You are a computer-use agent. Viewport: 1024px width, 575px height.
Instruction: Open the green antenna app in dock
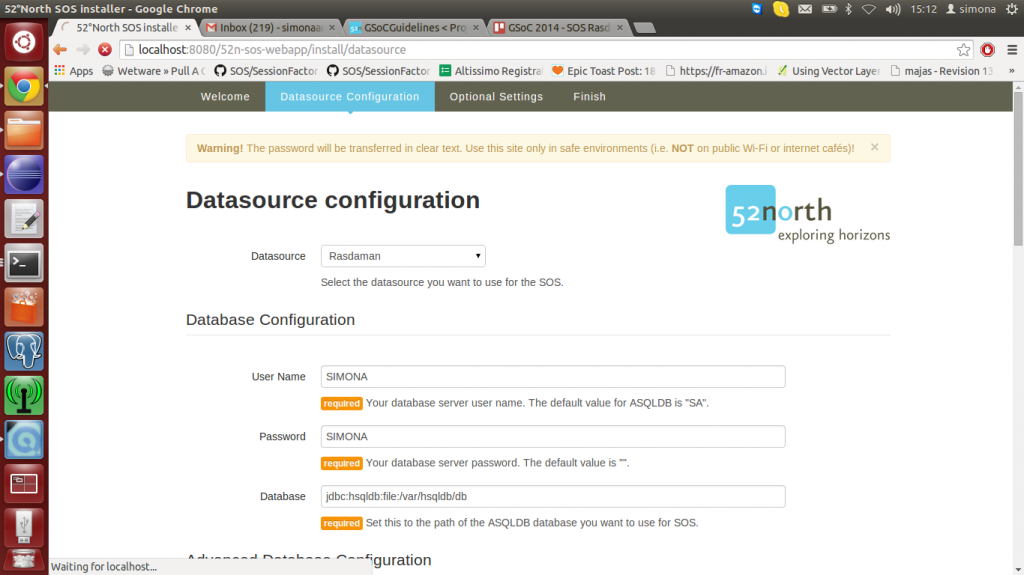tap(24, 395)
